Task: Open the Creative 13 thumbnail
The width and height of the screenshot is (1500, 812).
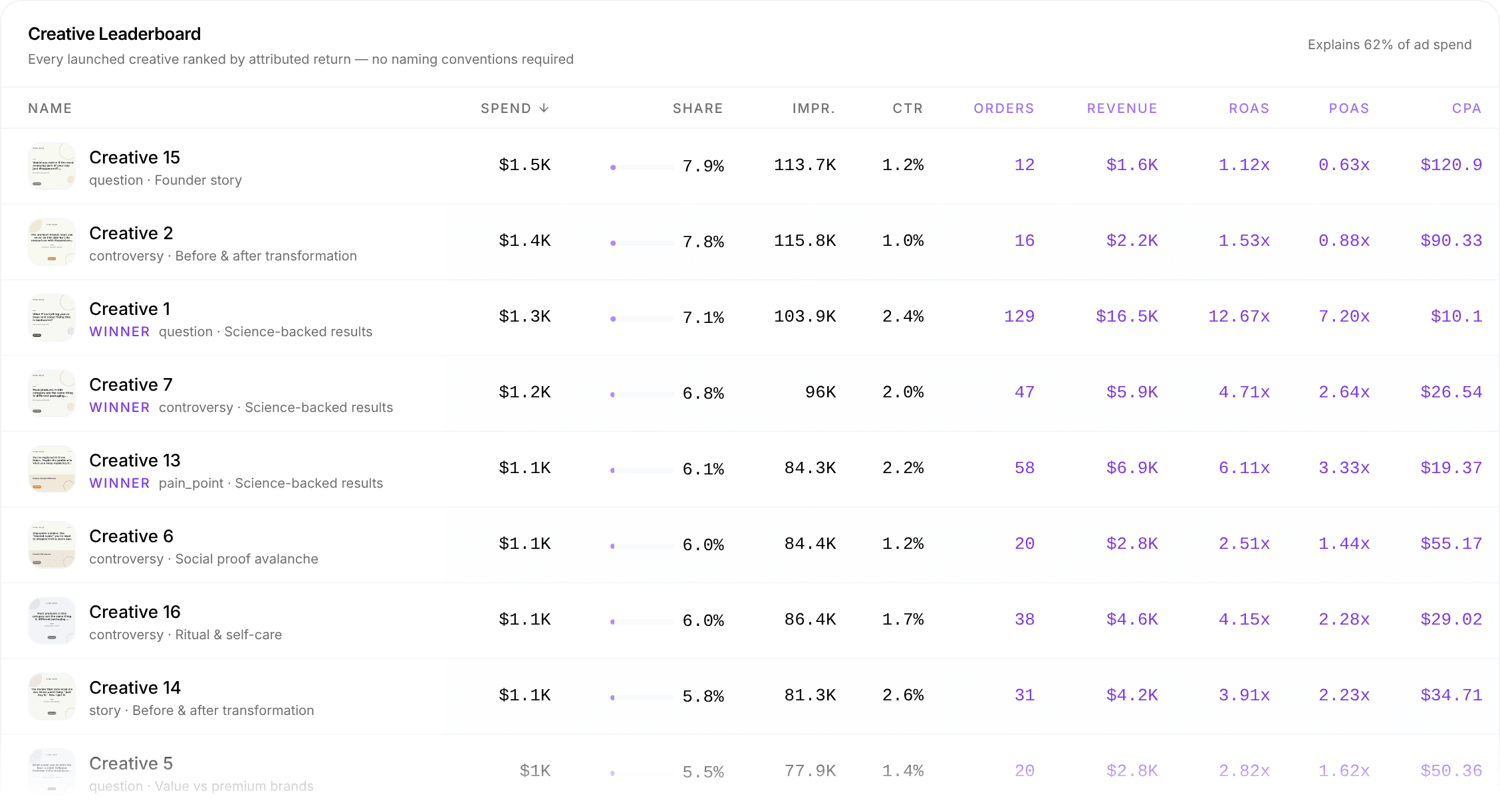Action: 52,469
